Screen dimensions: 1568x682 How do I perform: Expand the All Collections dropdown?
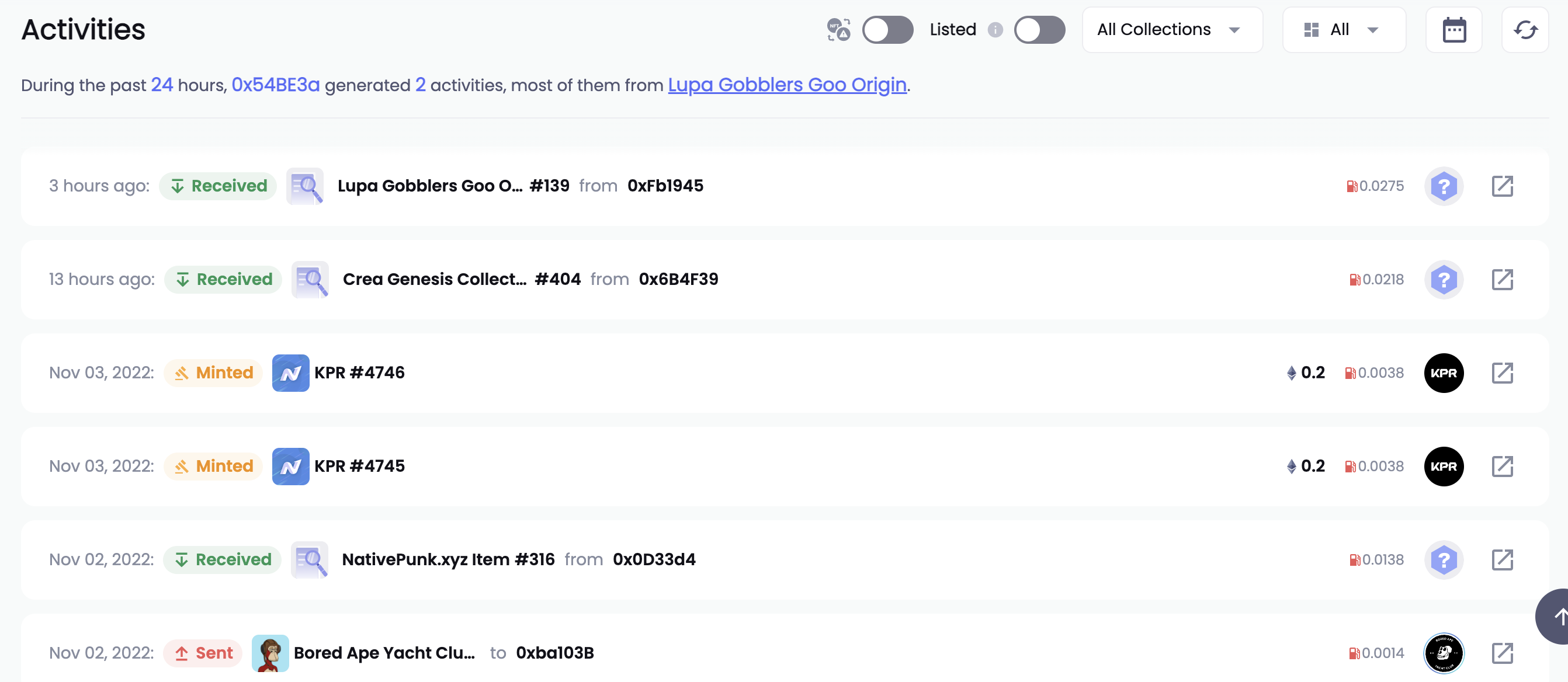[1172, 30]
